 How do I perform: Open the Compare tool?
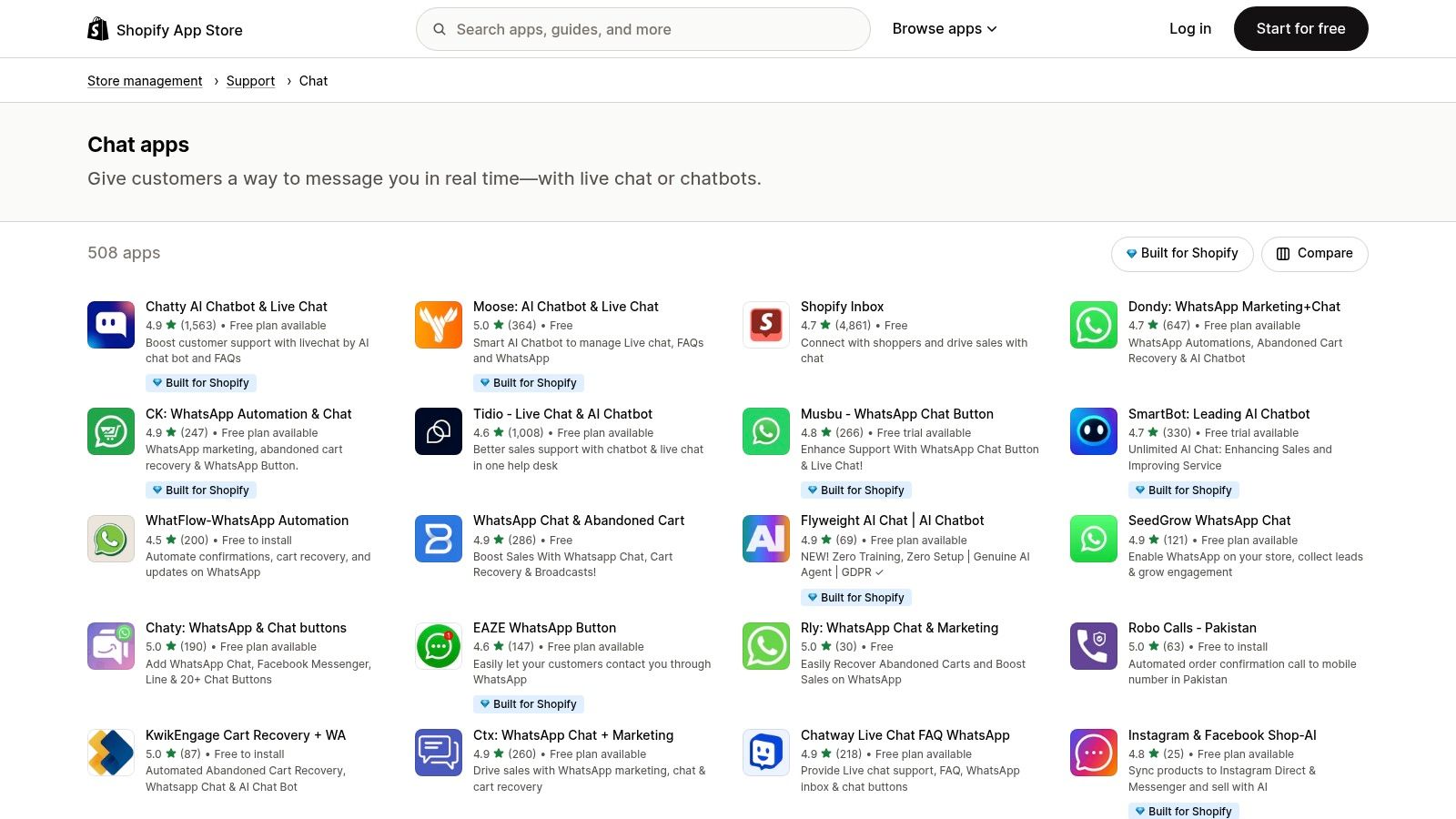pyautogui.click(x=1314, y=253)
